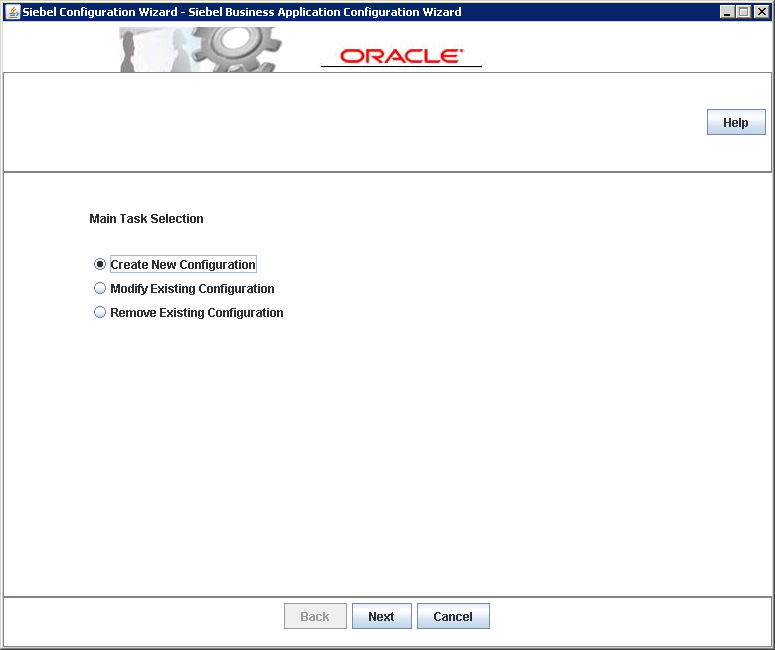Click the Java icon in the title bar

(x=12, y=12)
